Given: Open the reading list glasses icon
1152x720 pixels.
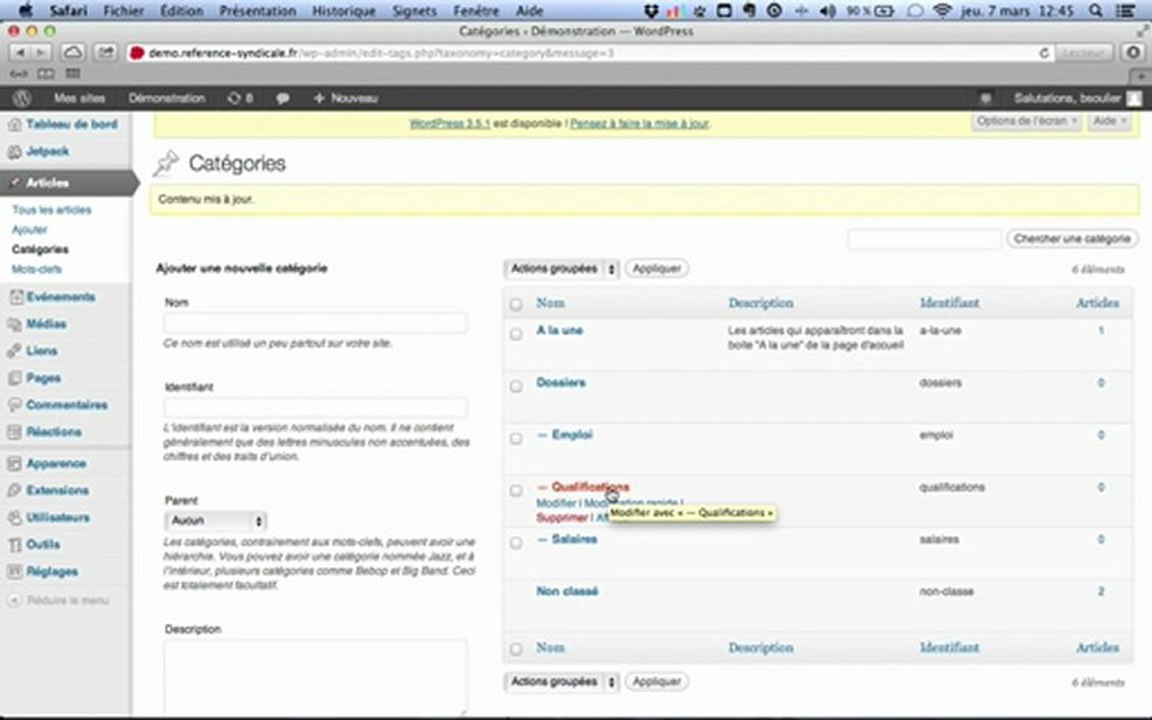Looking at the screenshot, I should coord(19,73).
